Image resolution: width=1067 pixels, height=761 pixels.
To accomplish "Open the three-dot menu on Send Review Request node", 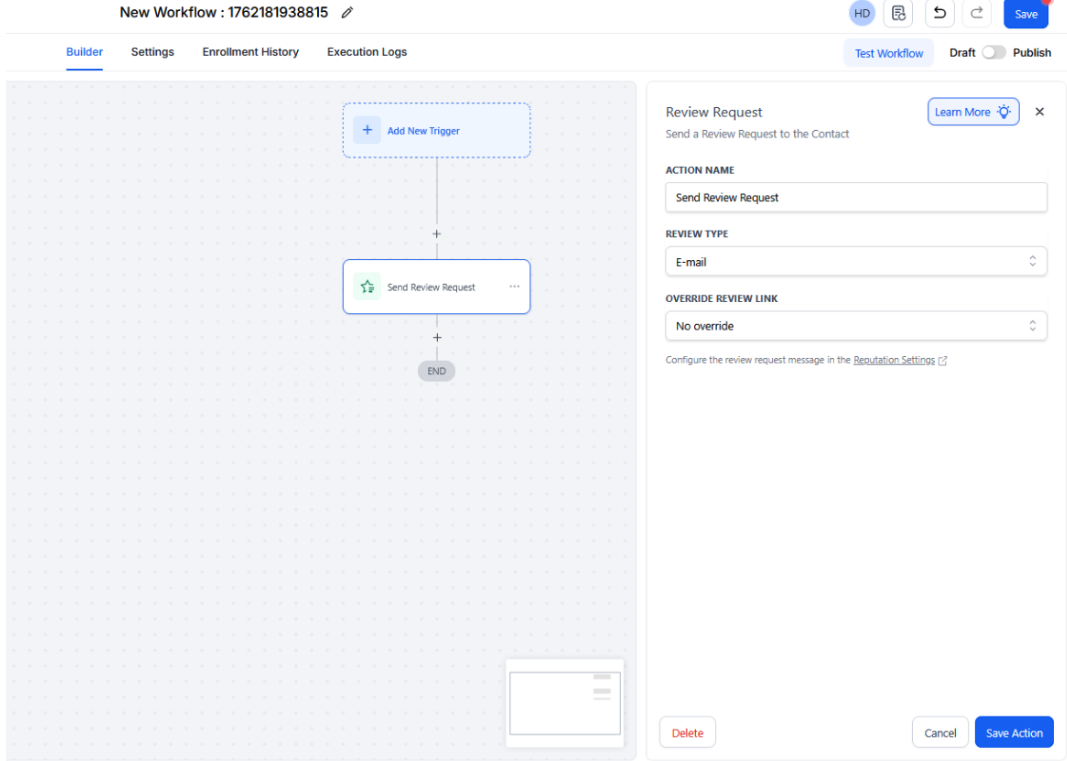I will click(x=514, y=287).
